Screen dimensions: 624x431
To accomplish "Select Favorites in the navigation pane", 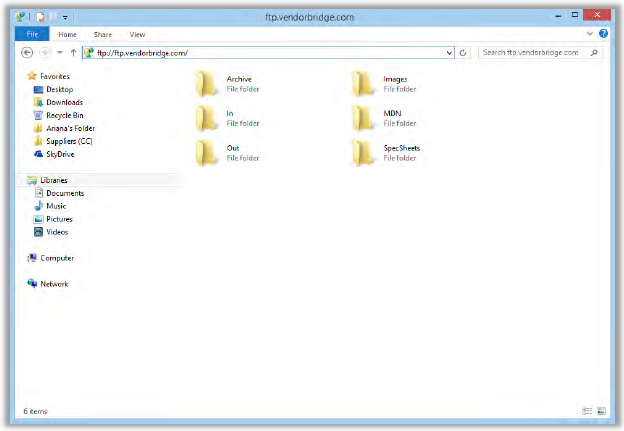I will (x=55, y=76).
